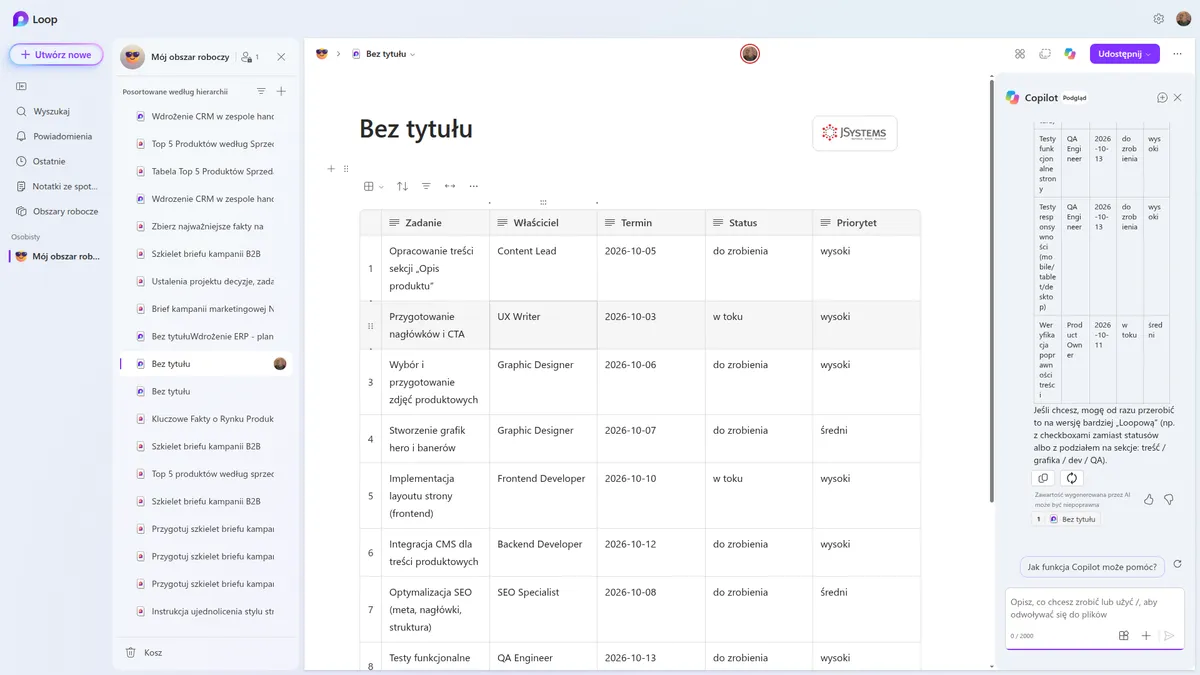The image size is (1200, 675).
Task: Give thumbs down to the Copilot response
Action: pyautogui.click(x=1169, y=499)
